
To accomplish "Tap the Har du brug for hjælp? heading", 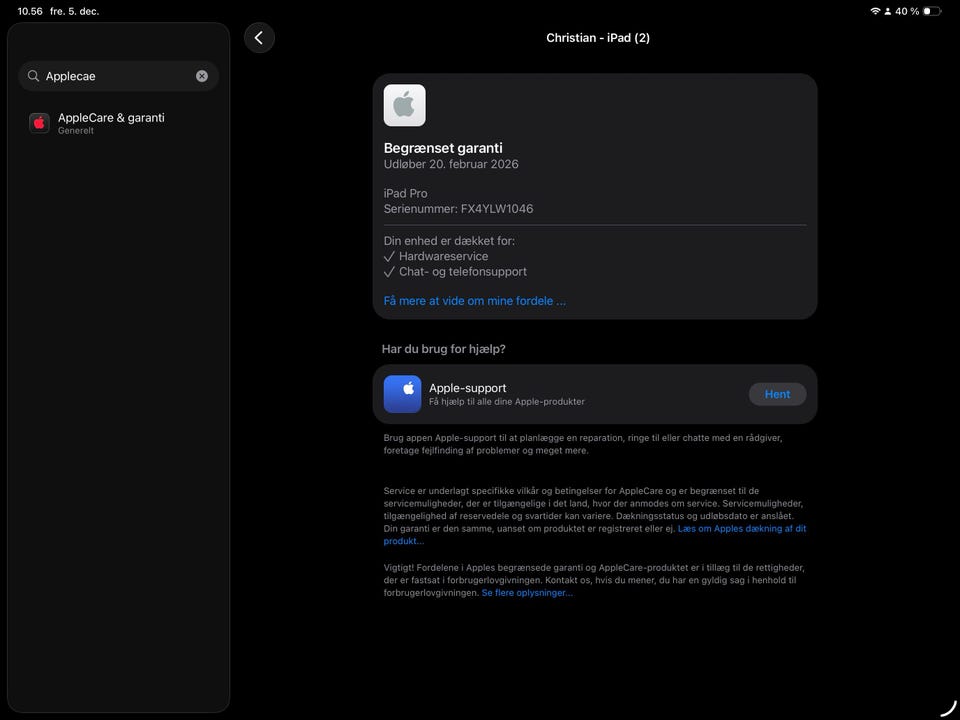I will pos(443,349).
